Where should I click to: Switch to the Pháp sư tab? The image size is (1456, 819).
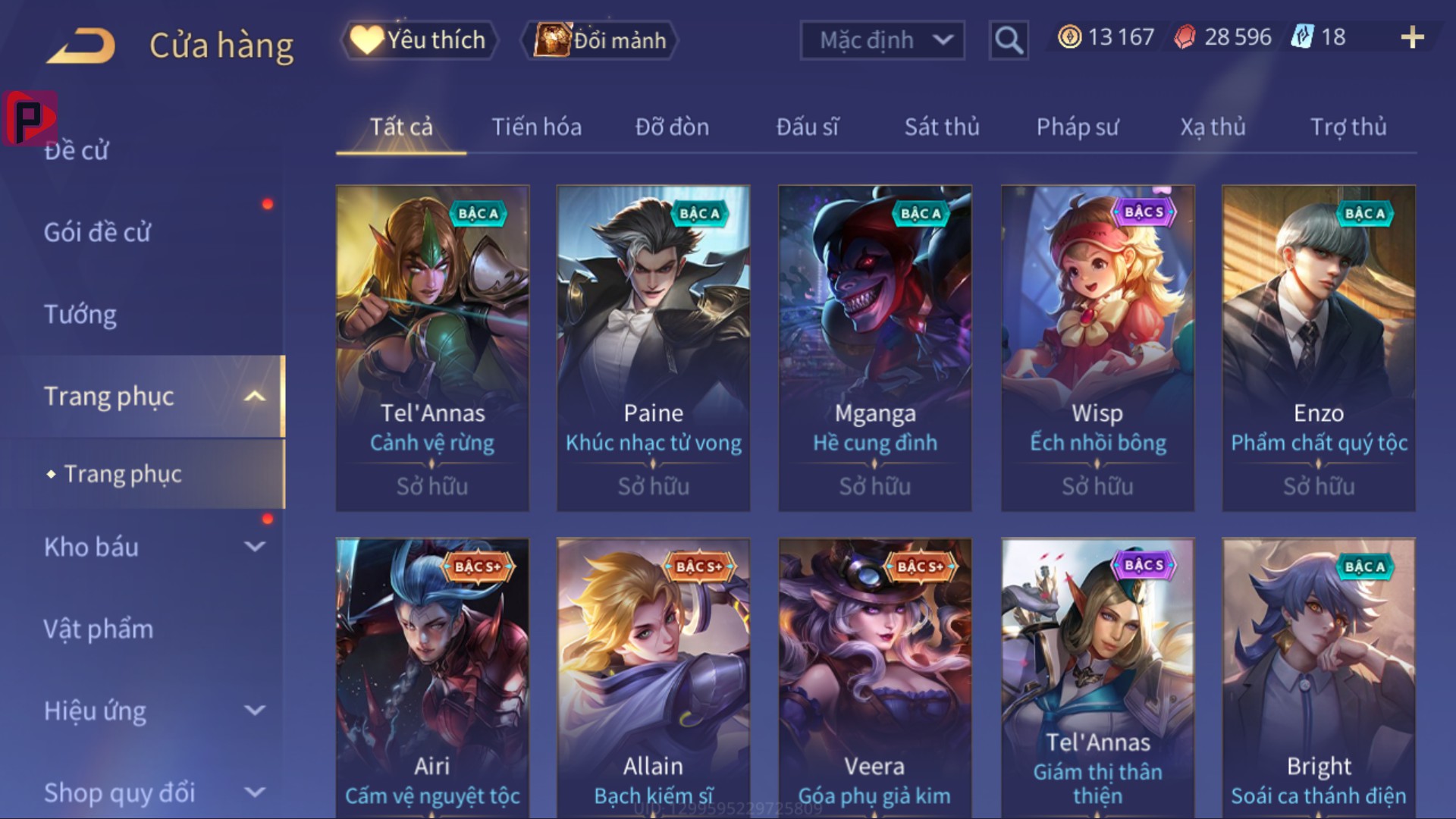tap(1078, 127)
